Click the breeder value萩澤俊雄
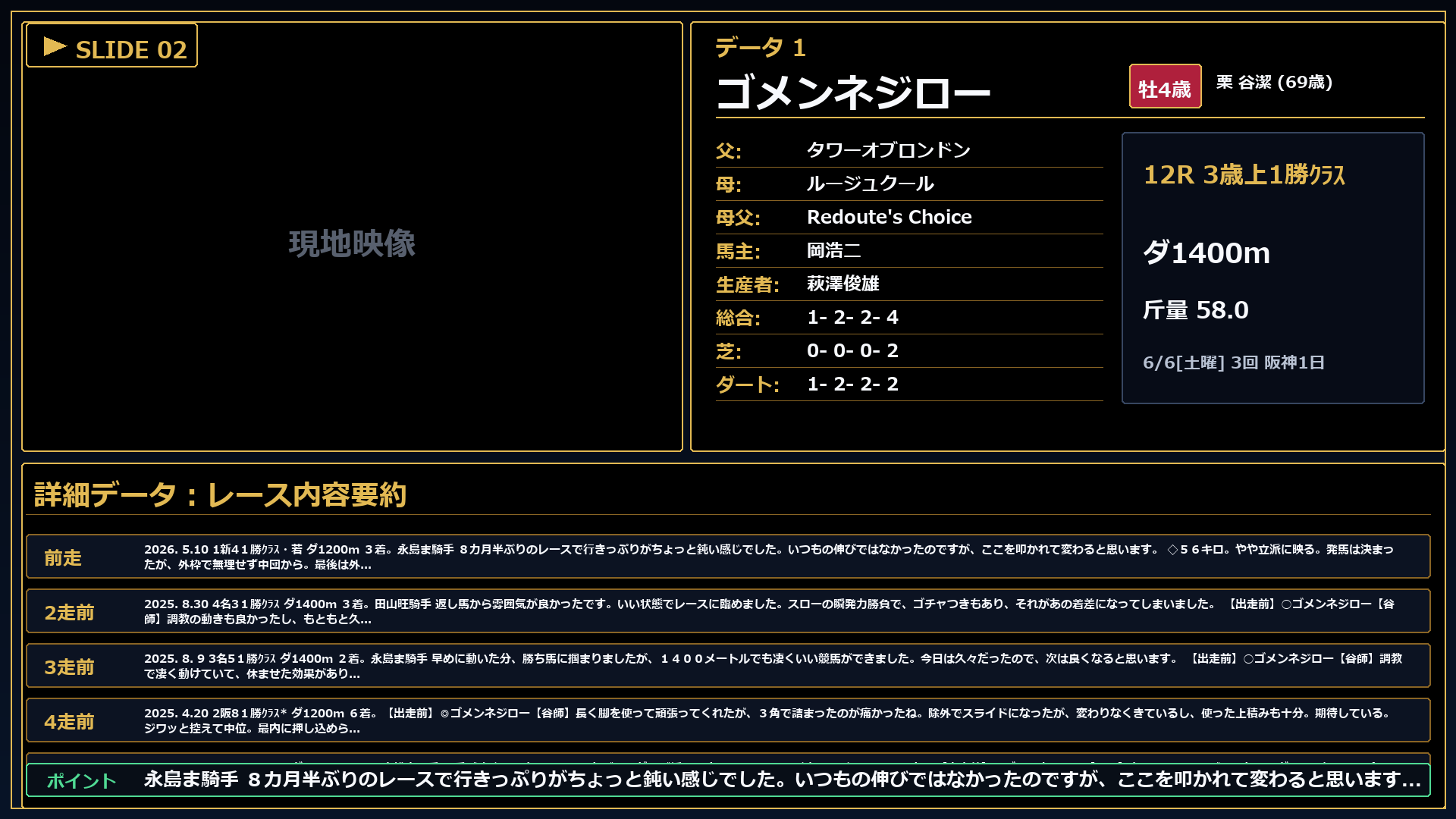The image size is (1456, 819). tap(843, 284)
